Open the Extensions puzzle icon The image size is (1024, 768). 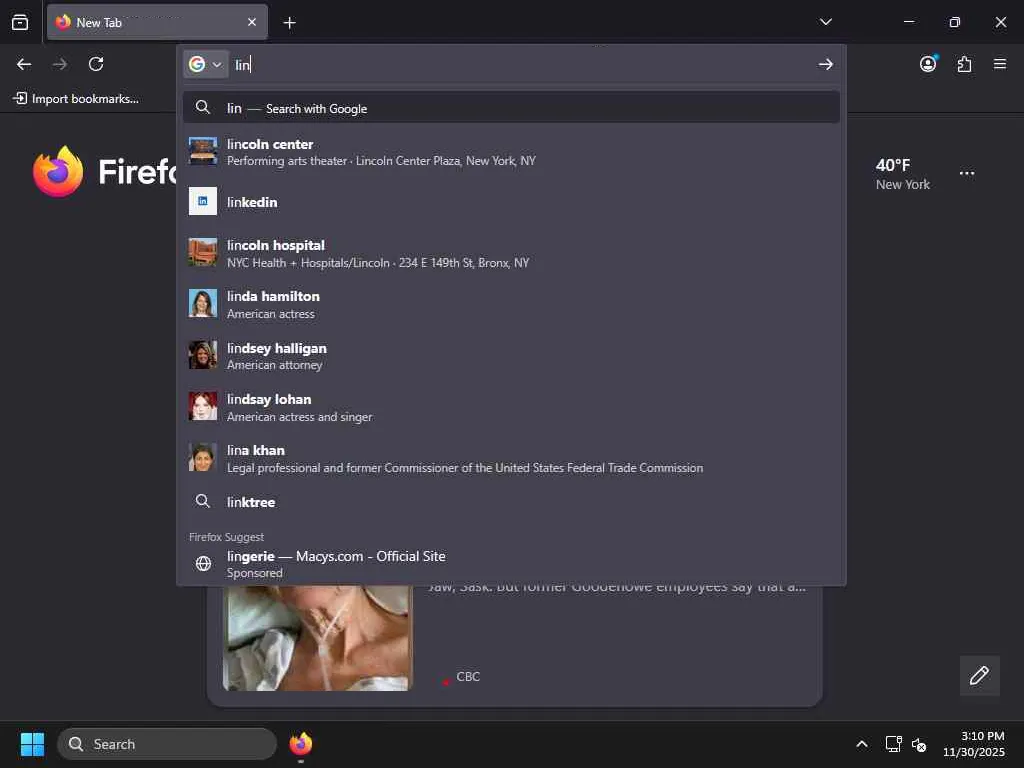click(x=965, y=64)
